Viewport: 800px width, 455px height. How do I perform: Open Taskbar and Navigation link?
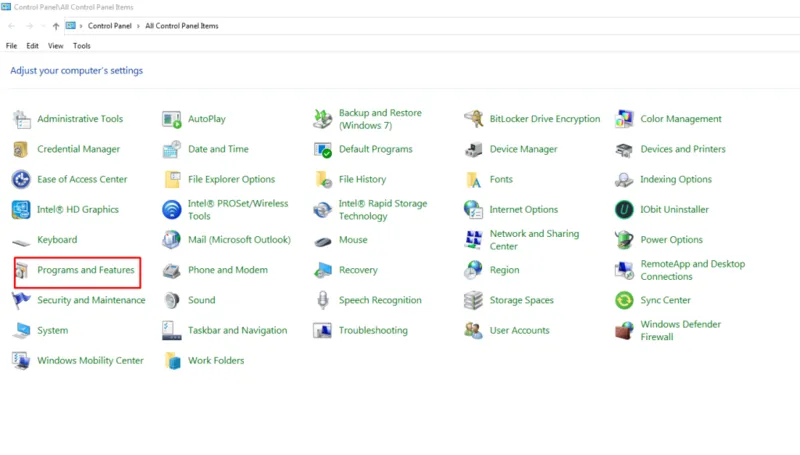(x=238, y=331)
